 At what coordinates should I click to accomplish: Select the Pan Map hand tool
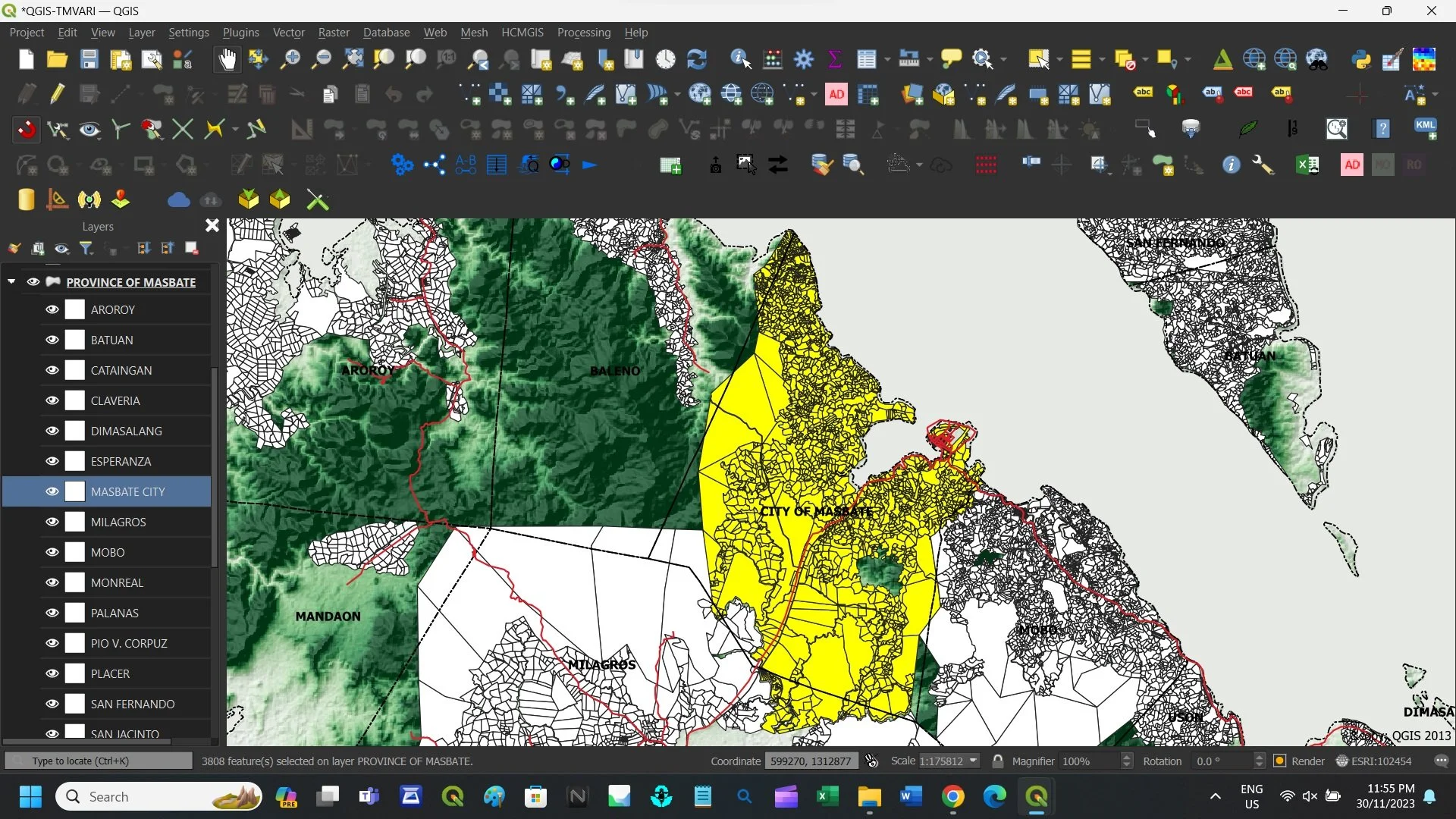(227, 59)
